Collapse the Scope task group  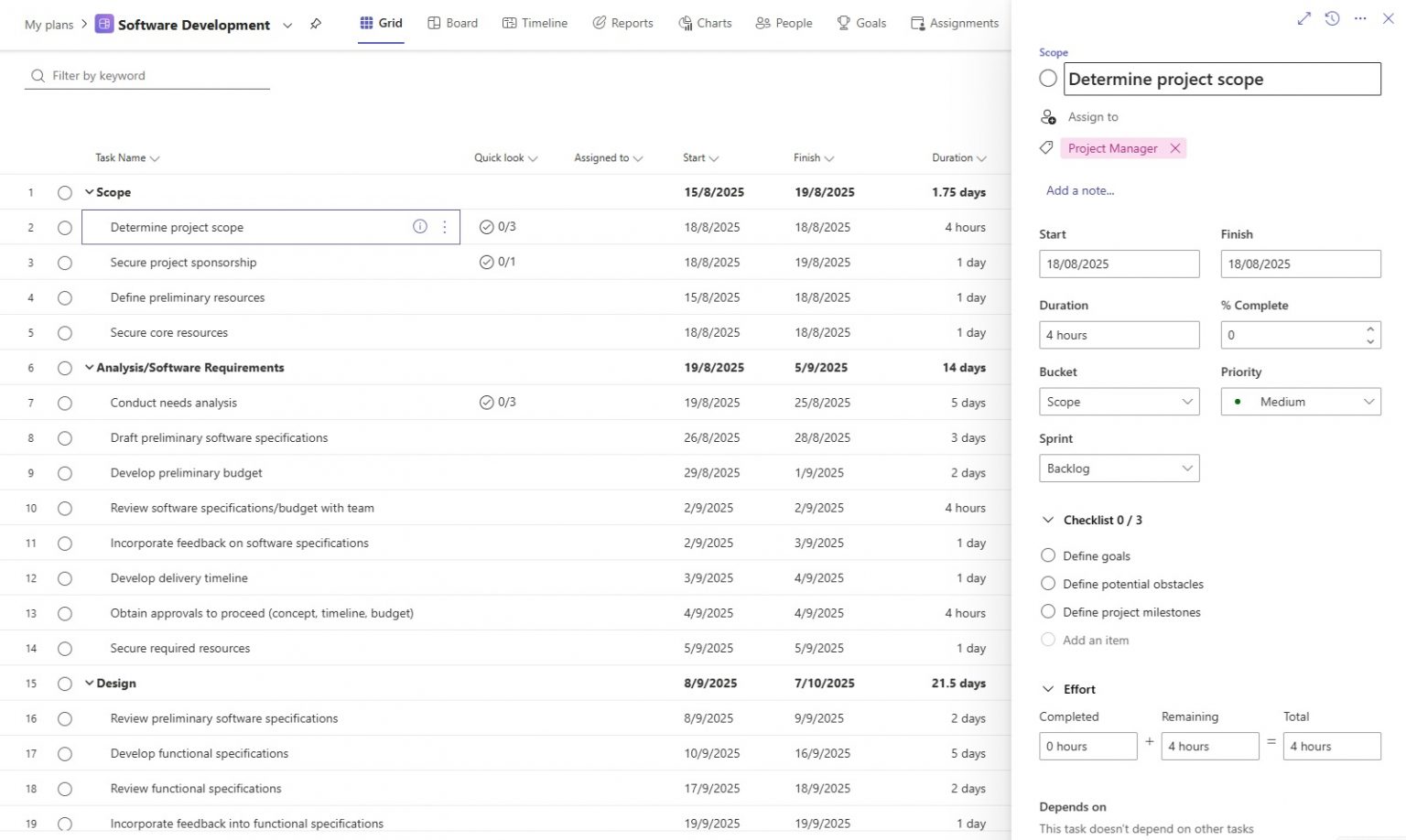coord(89,192)
